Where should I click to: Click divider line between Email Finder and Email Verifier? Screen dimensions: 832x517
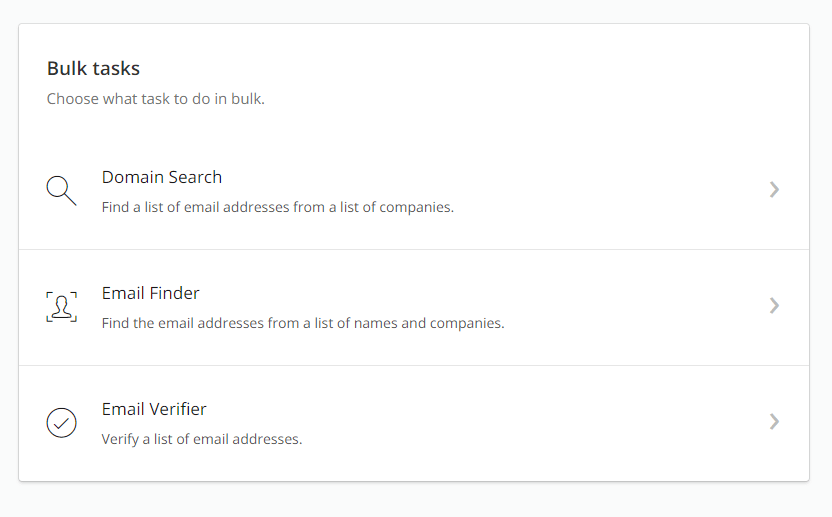pos(414,365)
